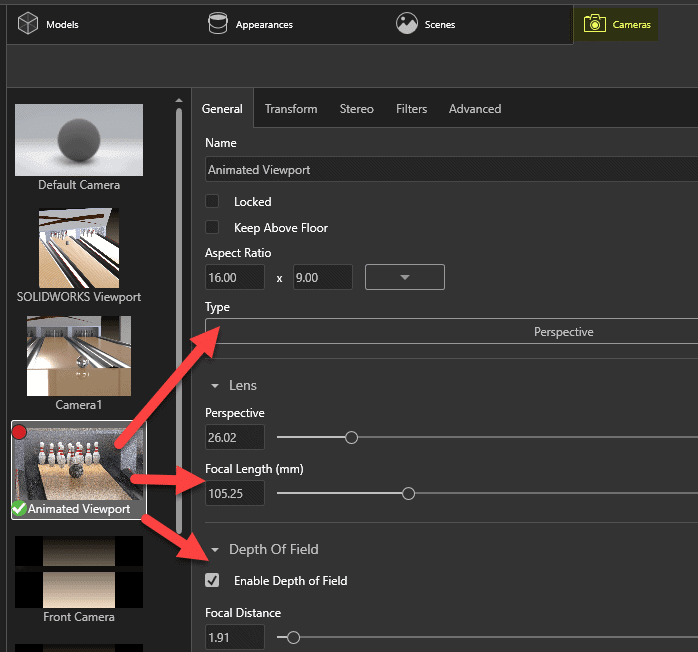Disable the Enable Depth of Field checkbox
Screen dimensions: 698x652
coord(212,580)
